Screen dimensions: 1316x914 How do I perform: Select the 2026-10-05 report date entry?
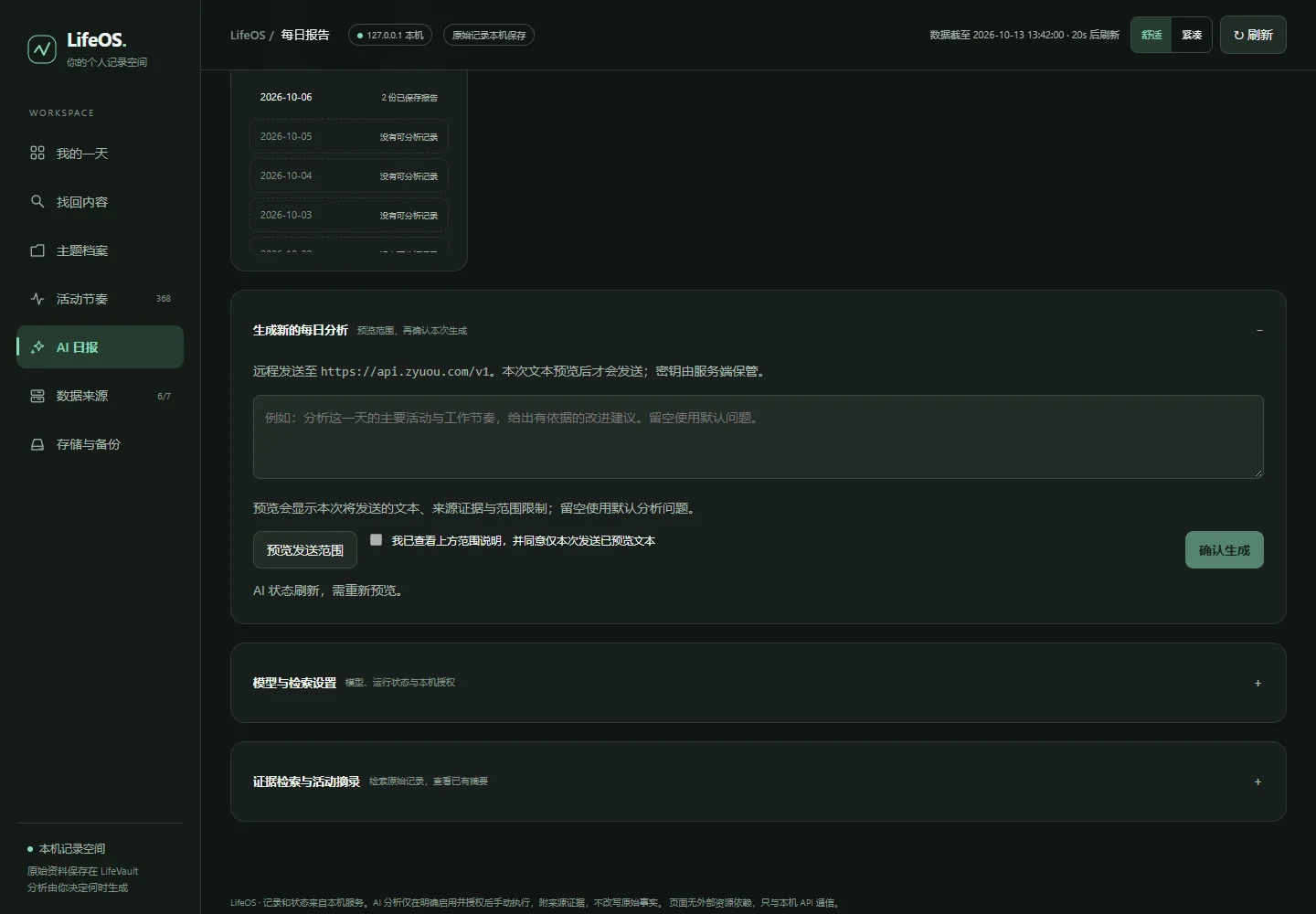tap(349, 136)
